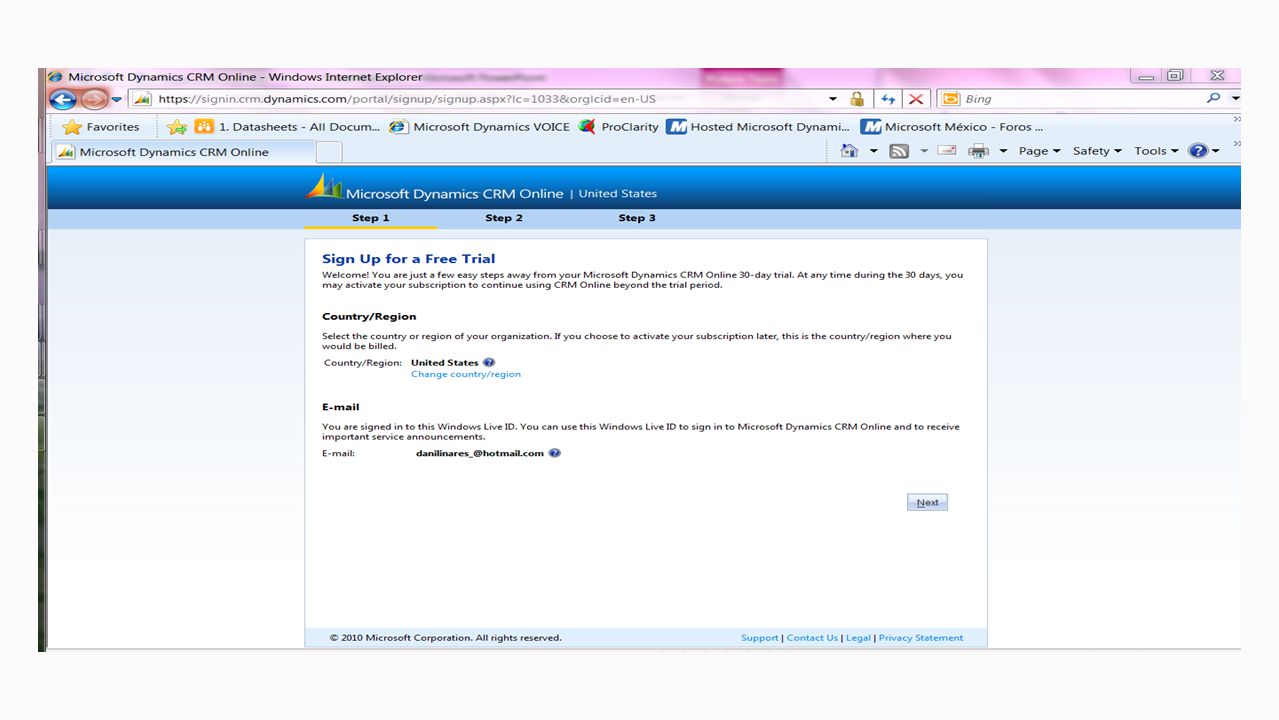1279x720 pixels.
Task: Show help icon next to the e-mail address
Action: point(555,453)
